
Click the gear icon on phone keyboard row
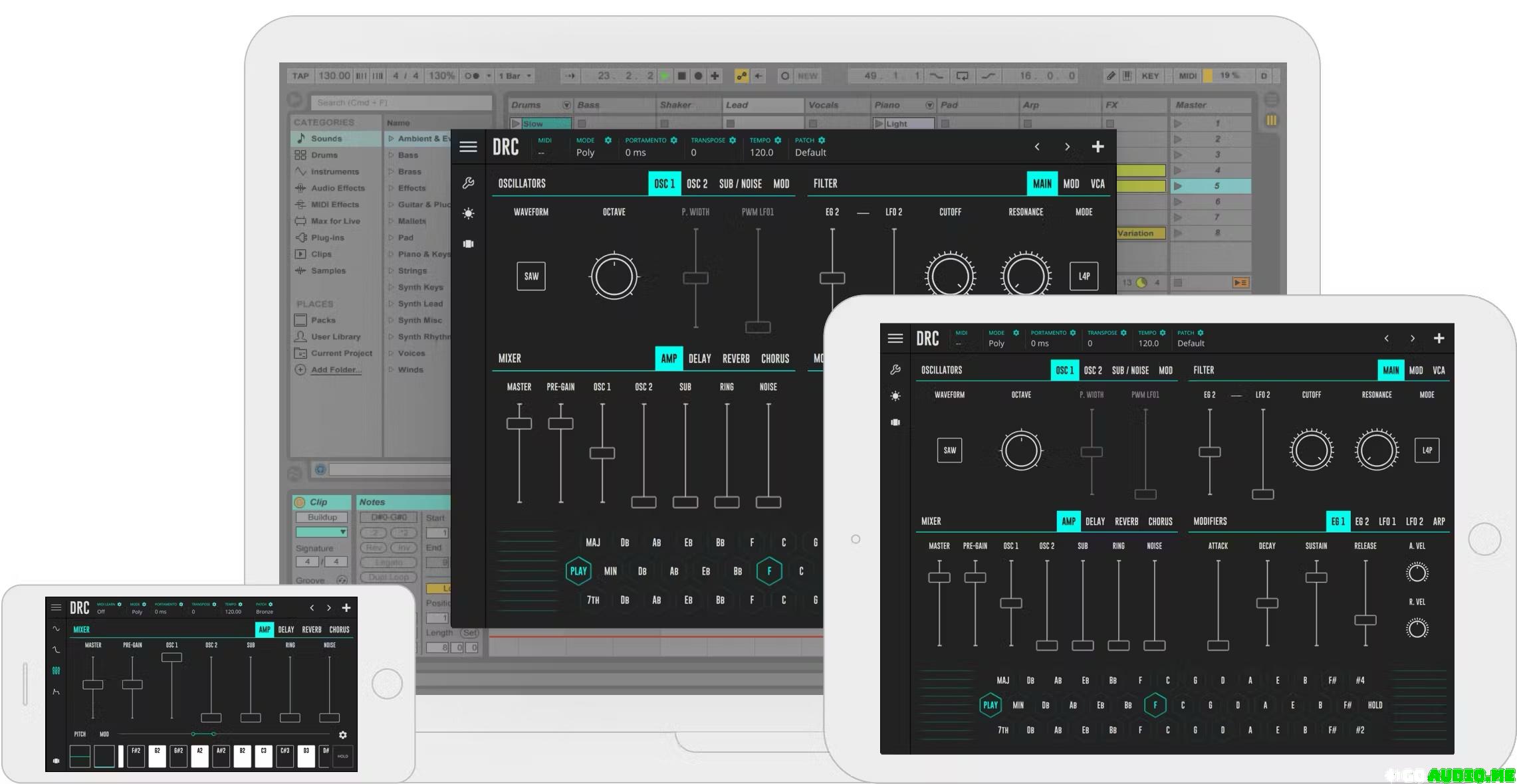(x=342, y=735)
